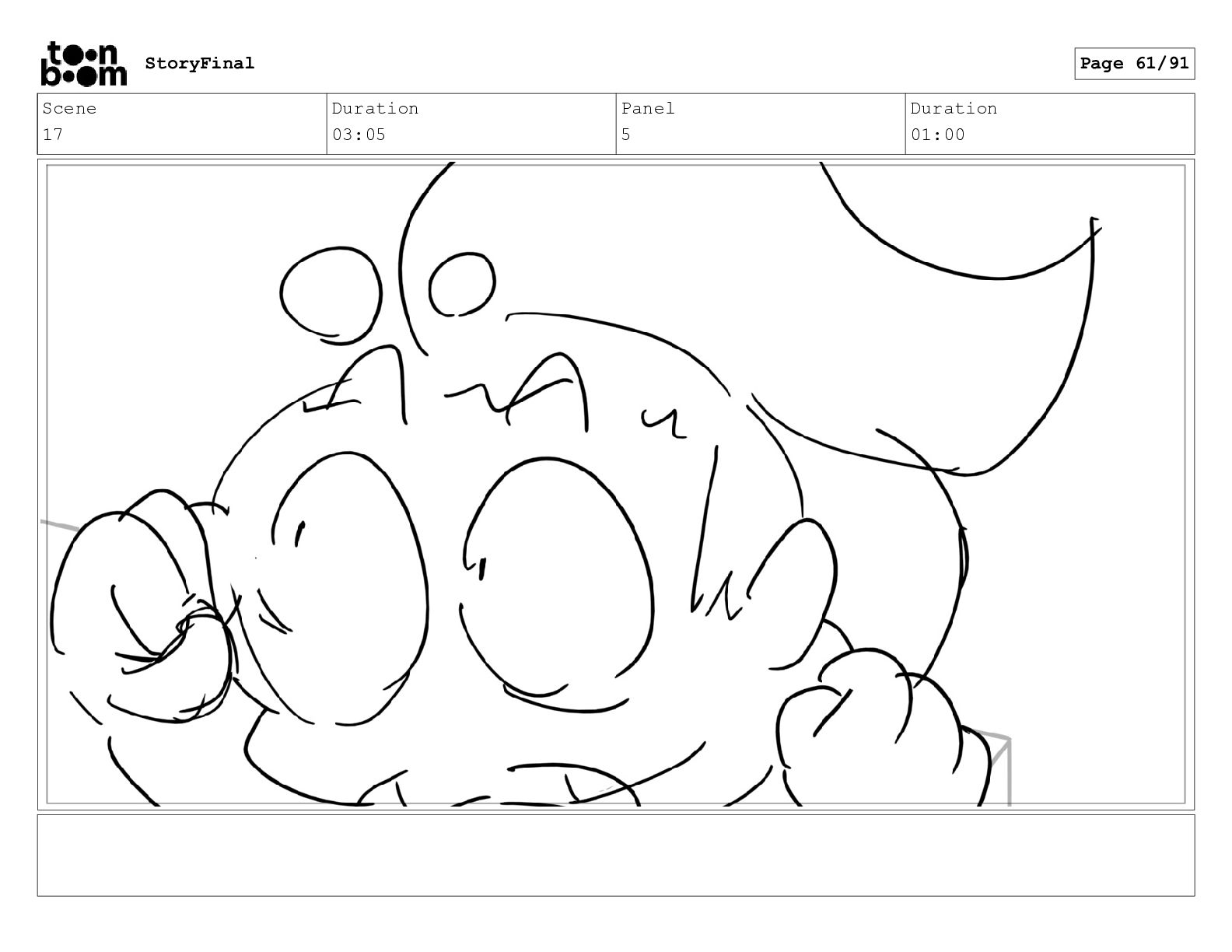Click the Scene label in the header
Screen dimensions: 1232x952
click(69, 108)
